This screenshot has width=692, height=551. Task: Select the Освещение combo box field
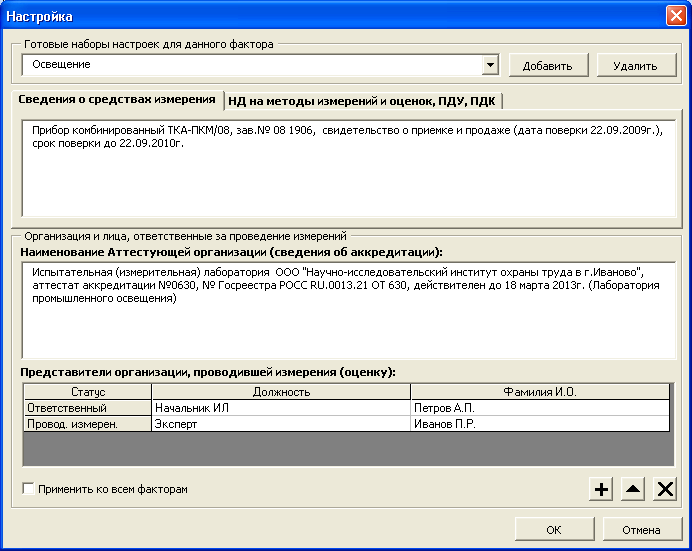(x=260, y=65)
